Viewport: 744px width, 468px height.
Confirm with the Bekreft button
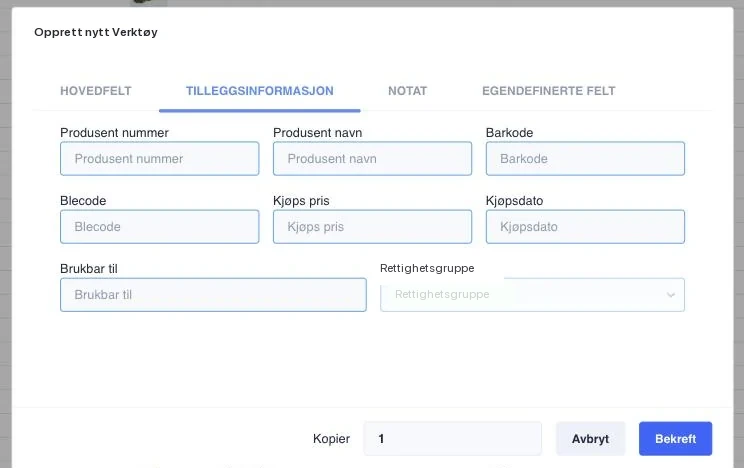[675, 439]
